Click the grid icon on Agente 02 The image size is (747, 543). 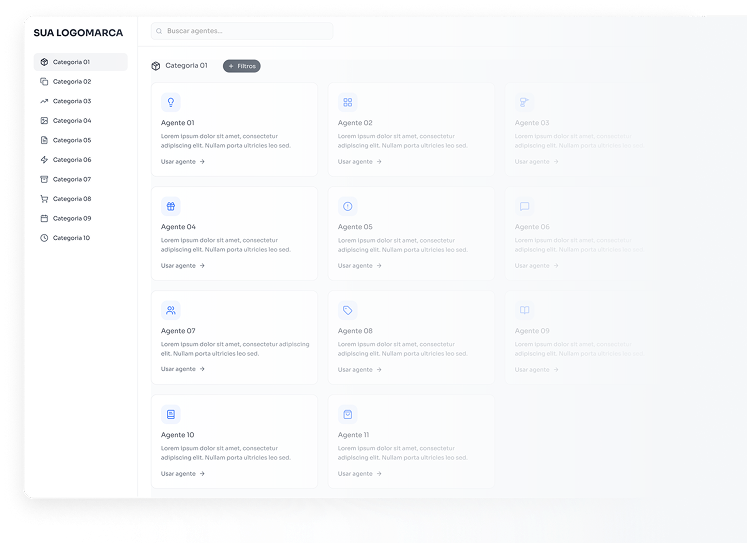pyautogui.click(x=348, y=102)
